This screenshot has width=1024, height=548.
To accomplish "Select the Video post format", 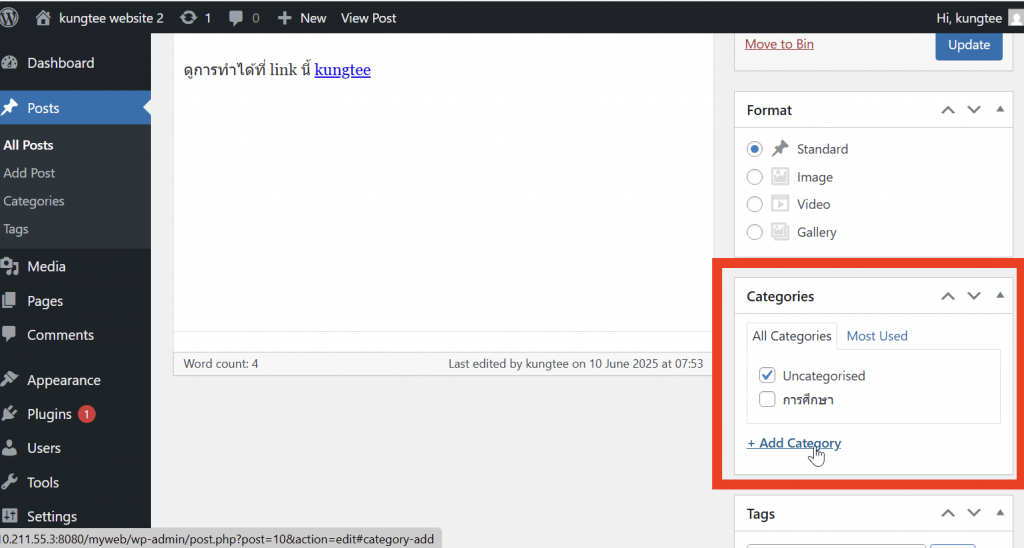I will pos(754,204).
